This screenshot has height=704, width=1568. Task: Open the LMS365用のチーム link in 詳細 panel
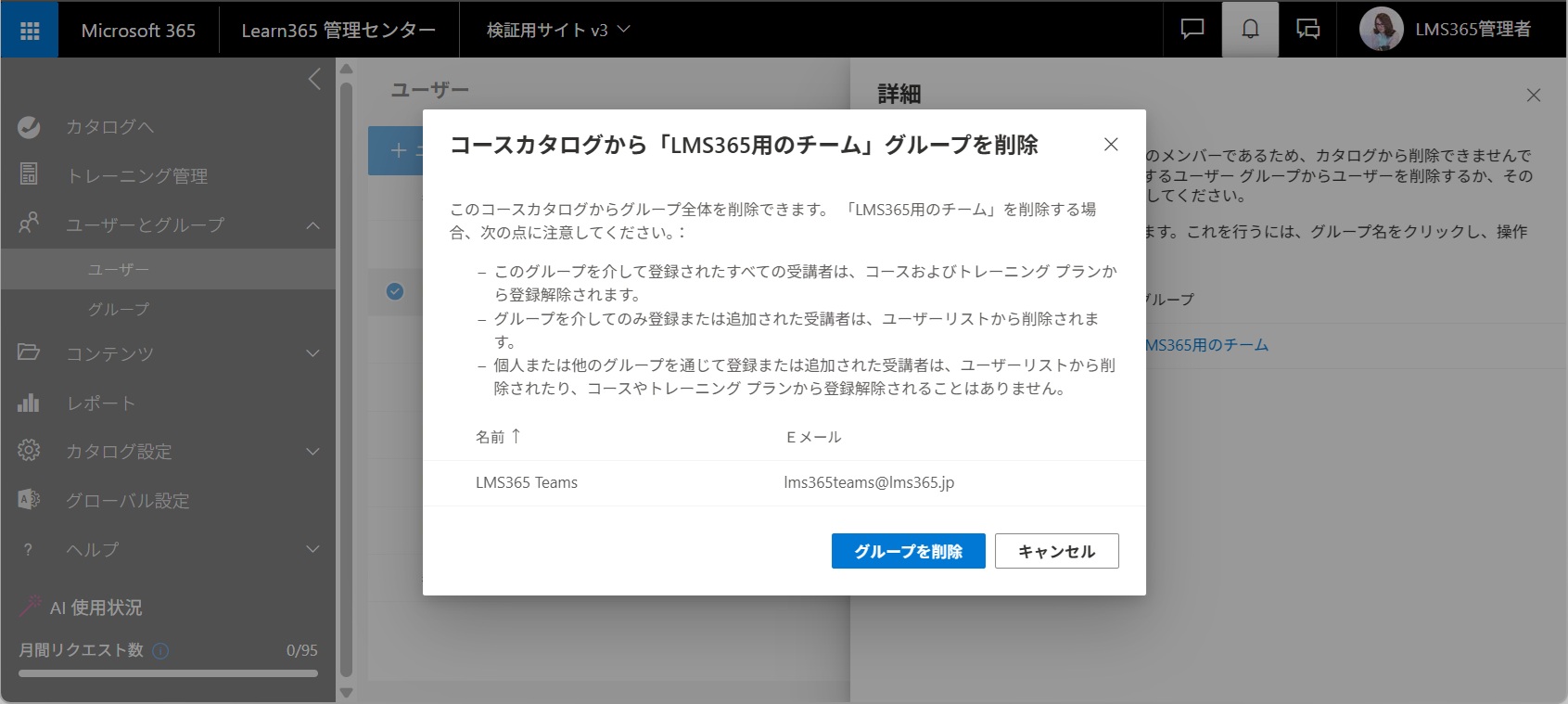1206,345
